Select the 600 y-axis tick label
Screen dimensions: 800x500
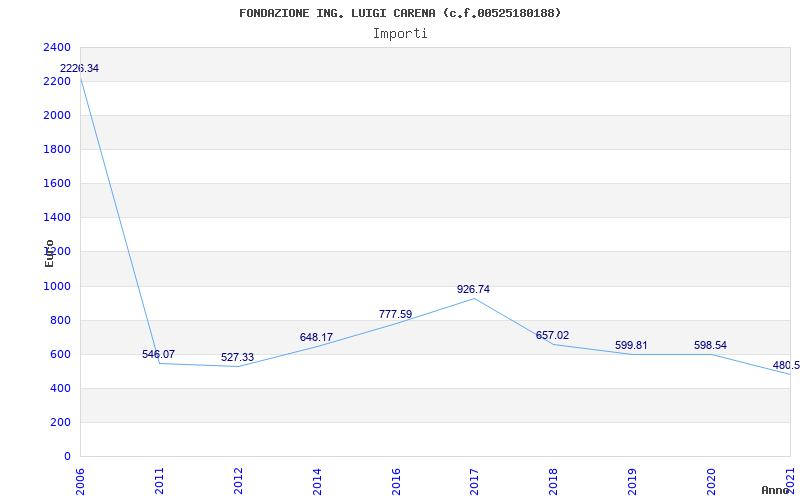click(x=61, y=355)
